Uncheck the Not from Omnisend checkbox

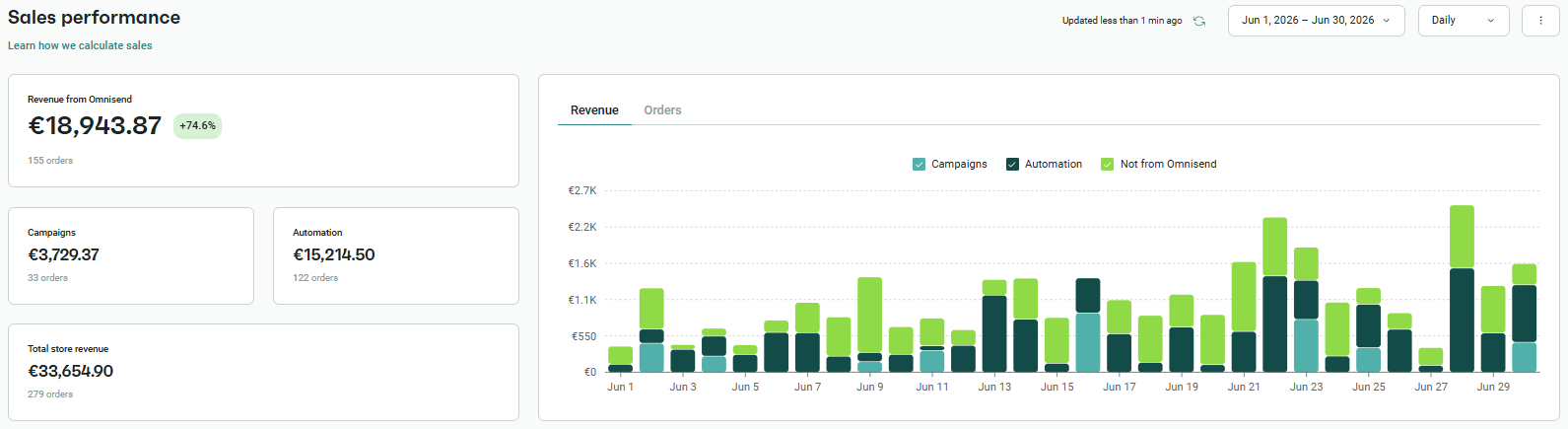pyautogui.click(x=1108, y=165)
